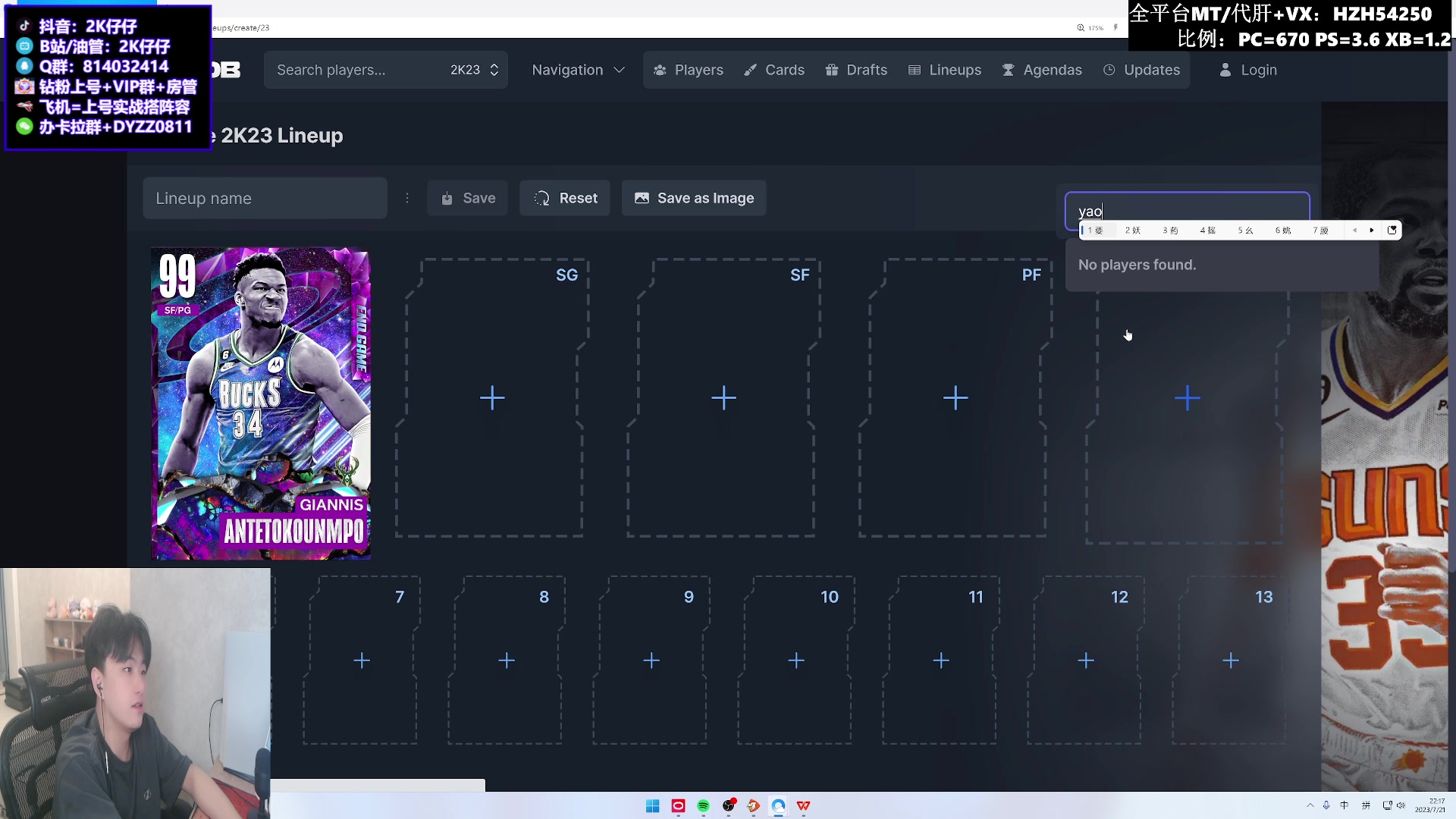Viewport: 1456px width, 819px height.
Task: Go to previous IME candidate page
Action: pos(1354,231)
